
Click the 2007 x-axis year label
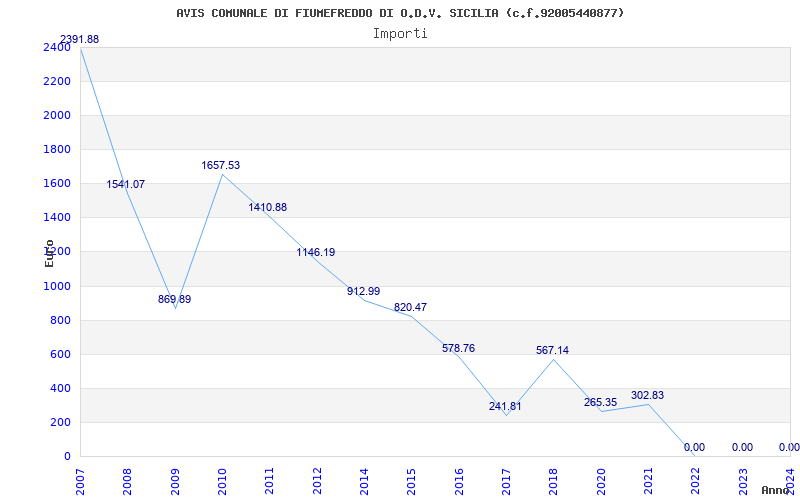80,481
